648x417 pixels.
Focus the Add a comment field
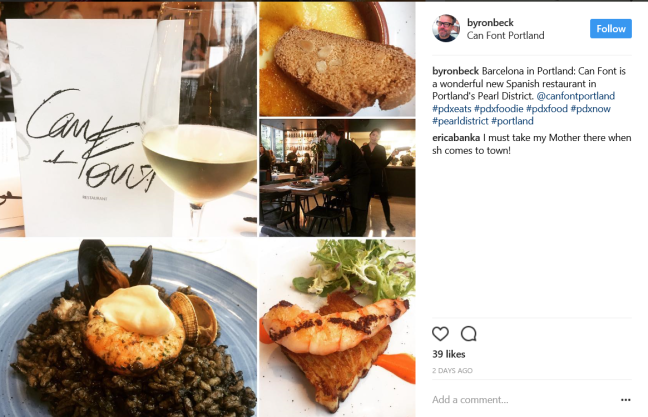(525, 400)
